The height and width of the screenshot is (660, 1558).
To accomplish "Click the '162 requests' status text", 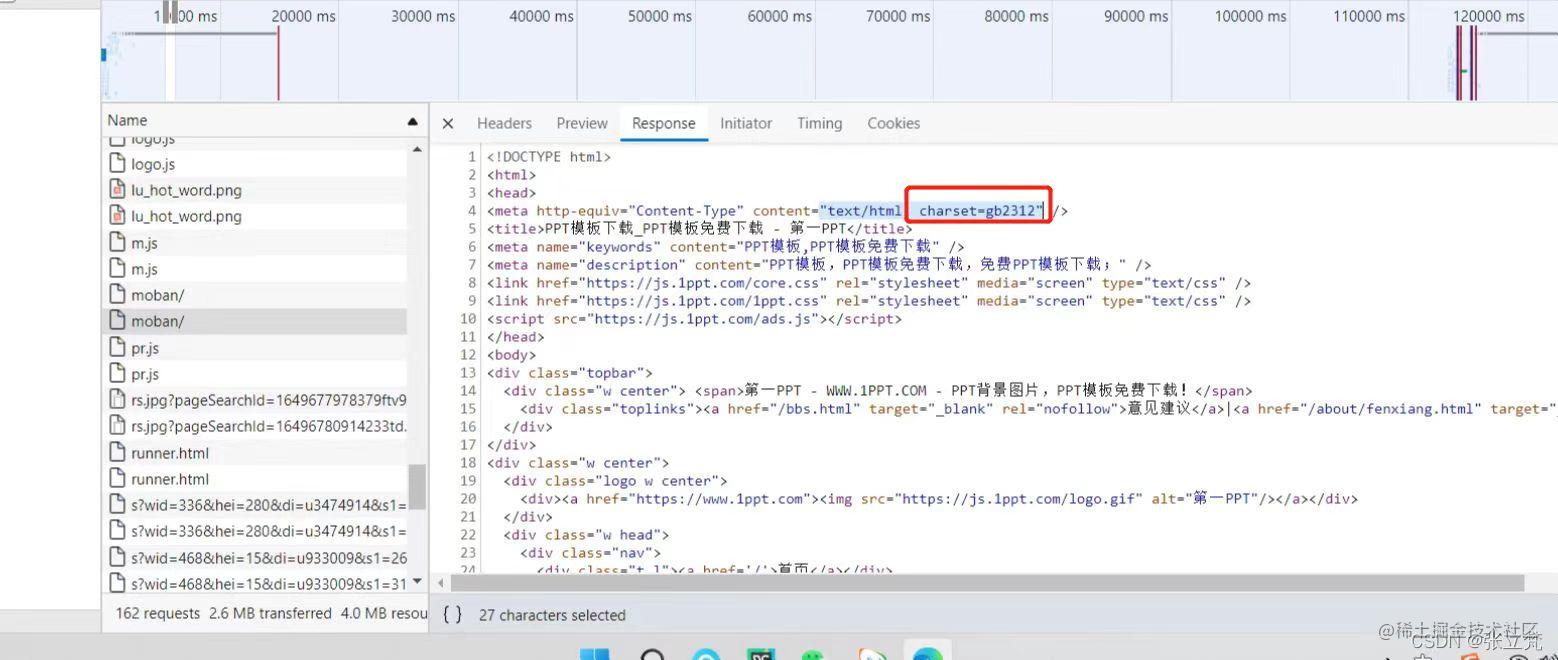I will pos(158,613).
